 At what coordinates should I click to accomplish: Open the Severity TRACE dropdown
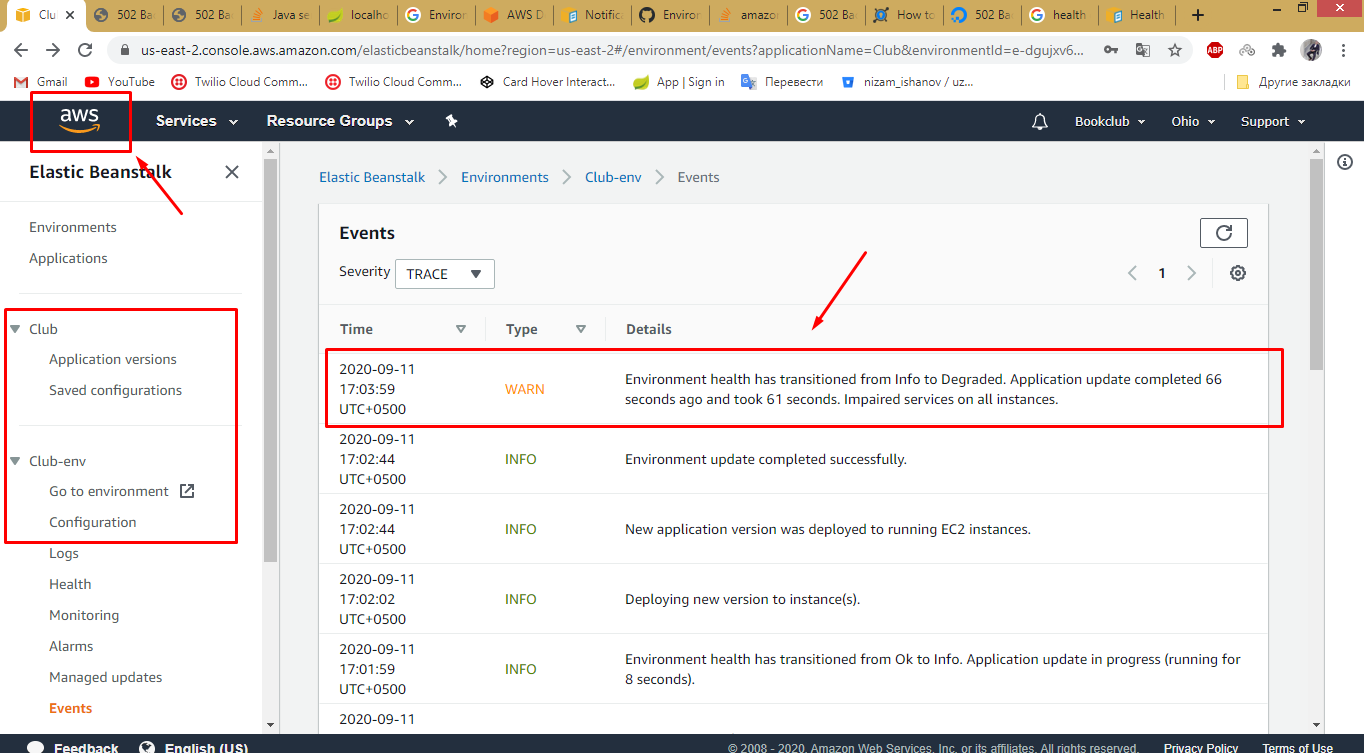pyautogui.click(x=444, y=274)
